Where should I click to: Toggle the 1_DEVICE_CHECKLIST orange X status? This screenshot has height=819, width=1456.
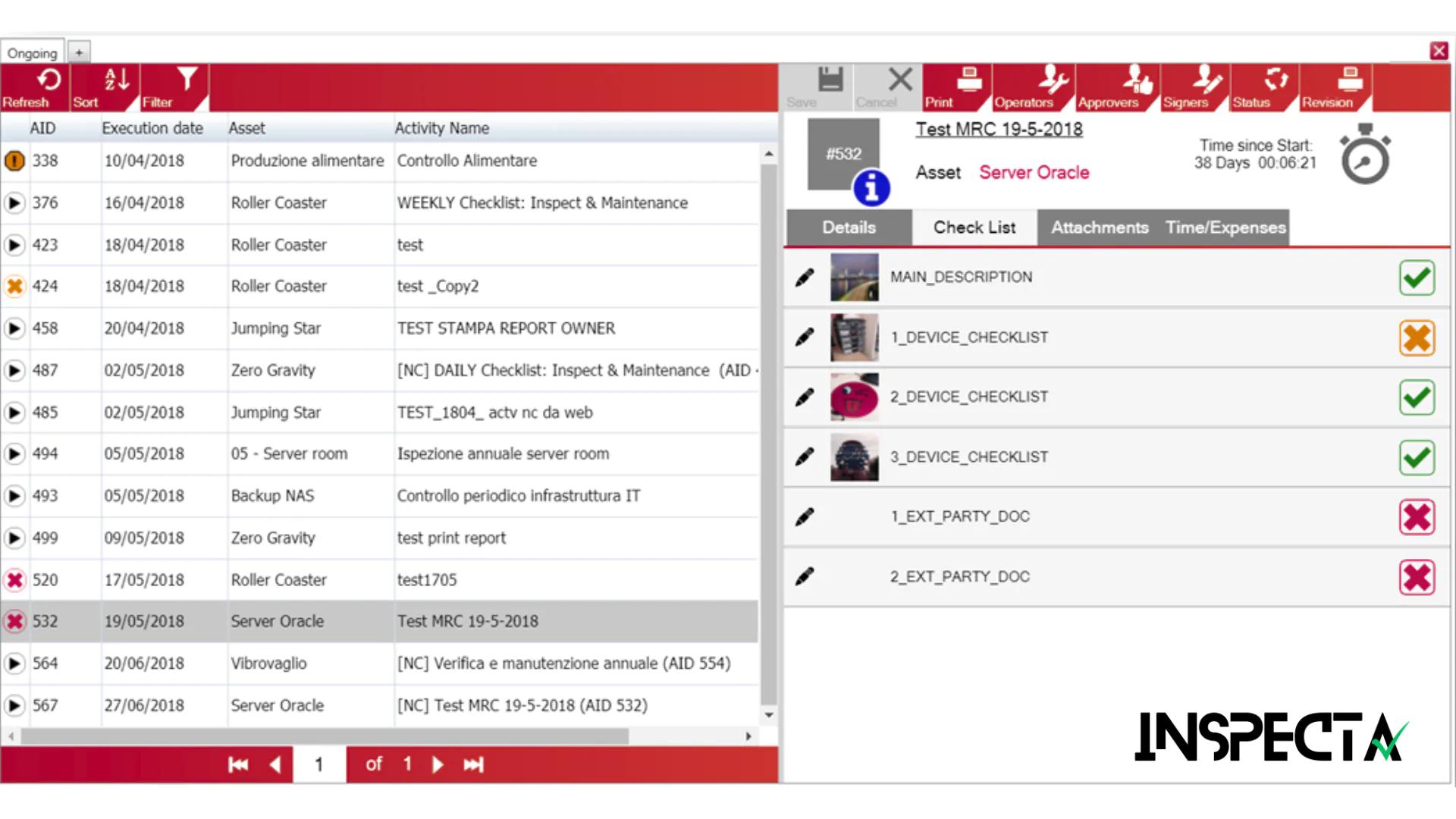point(1417,337)
